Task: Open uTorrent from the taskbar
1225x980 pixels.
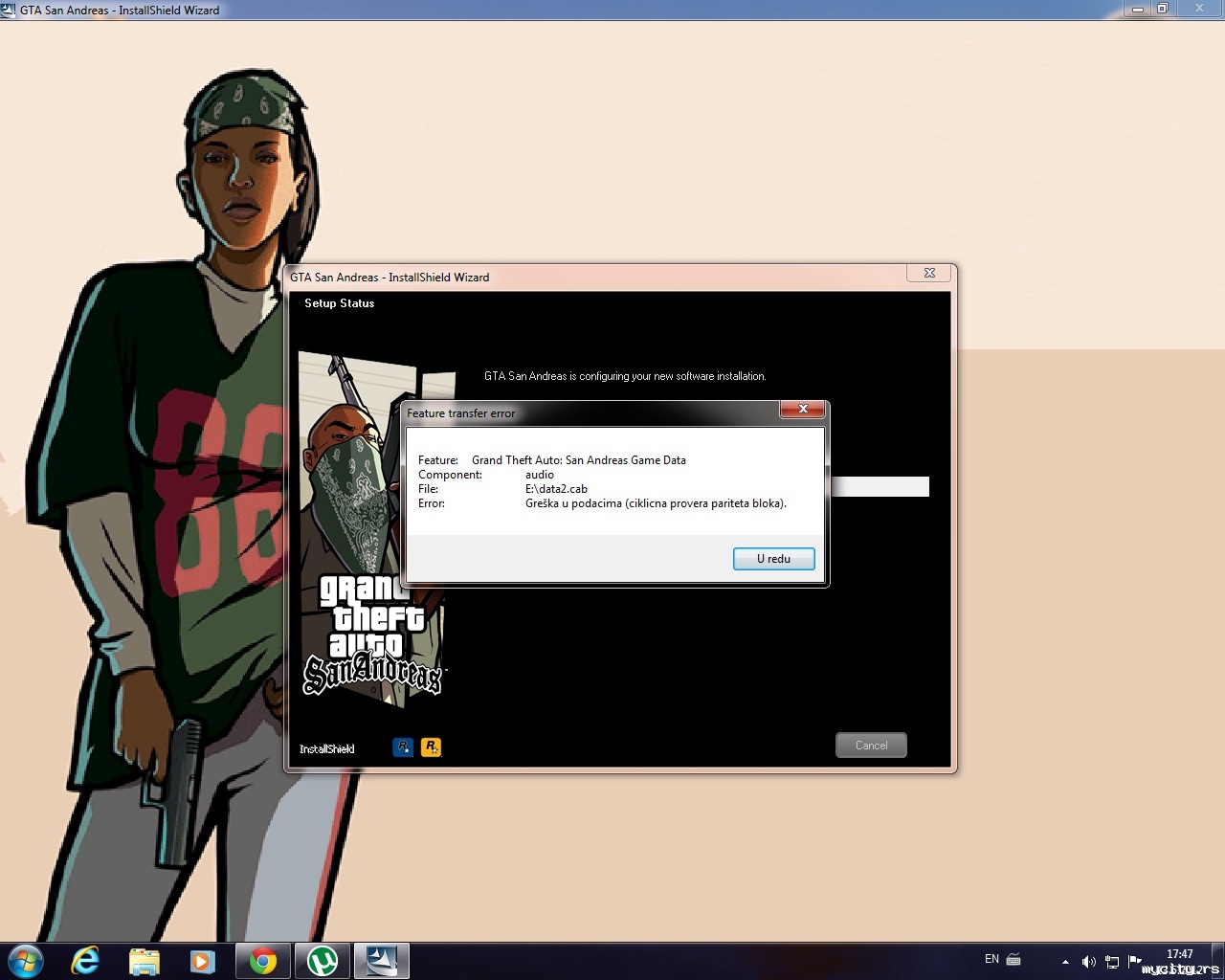Action: (x=323, y=960)
